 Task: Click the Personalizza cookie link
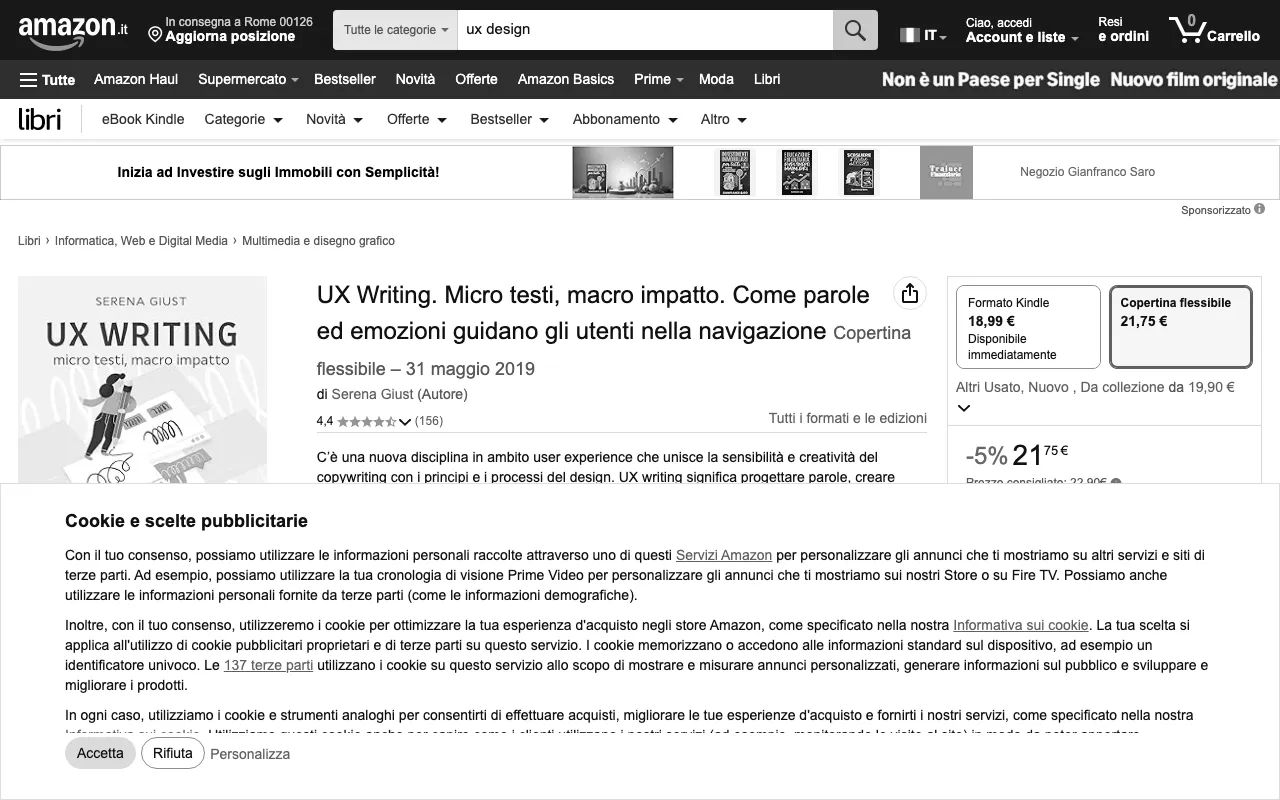250,754
